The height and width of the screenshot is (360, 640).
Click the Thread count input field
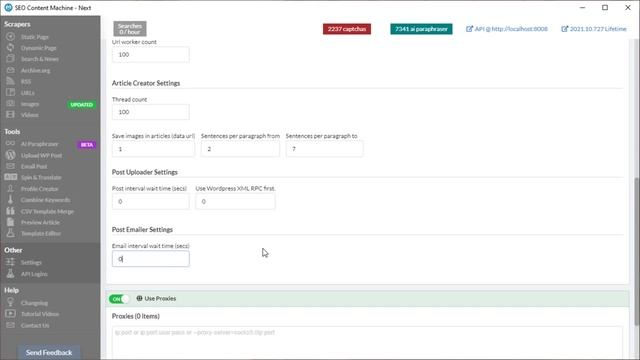(151, 112)
